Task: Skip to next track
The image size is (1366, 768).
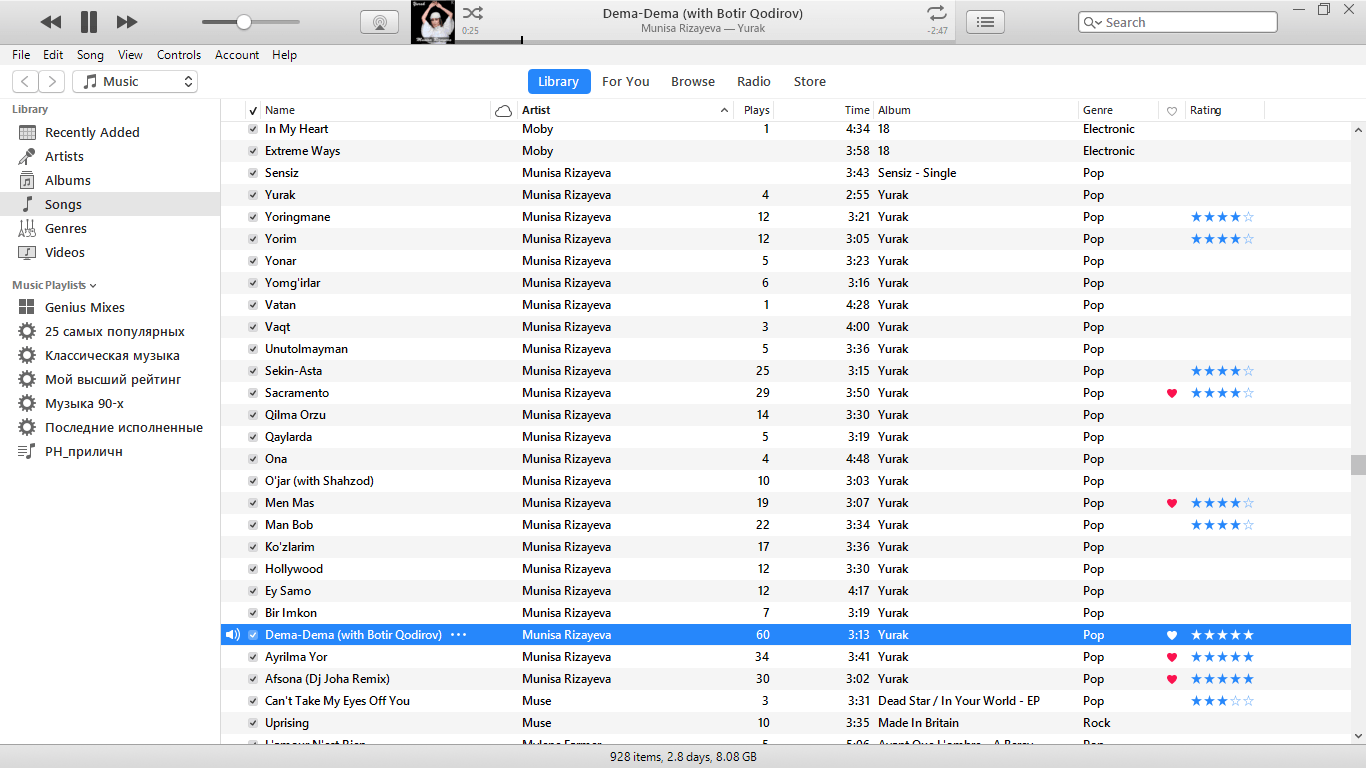Action: (x=127, y=22)
